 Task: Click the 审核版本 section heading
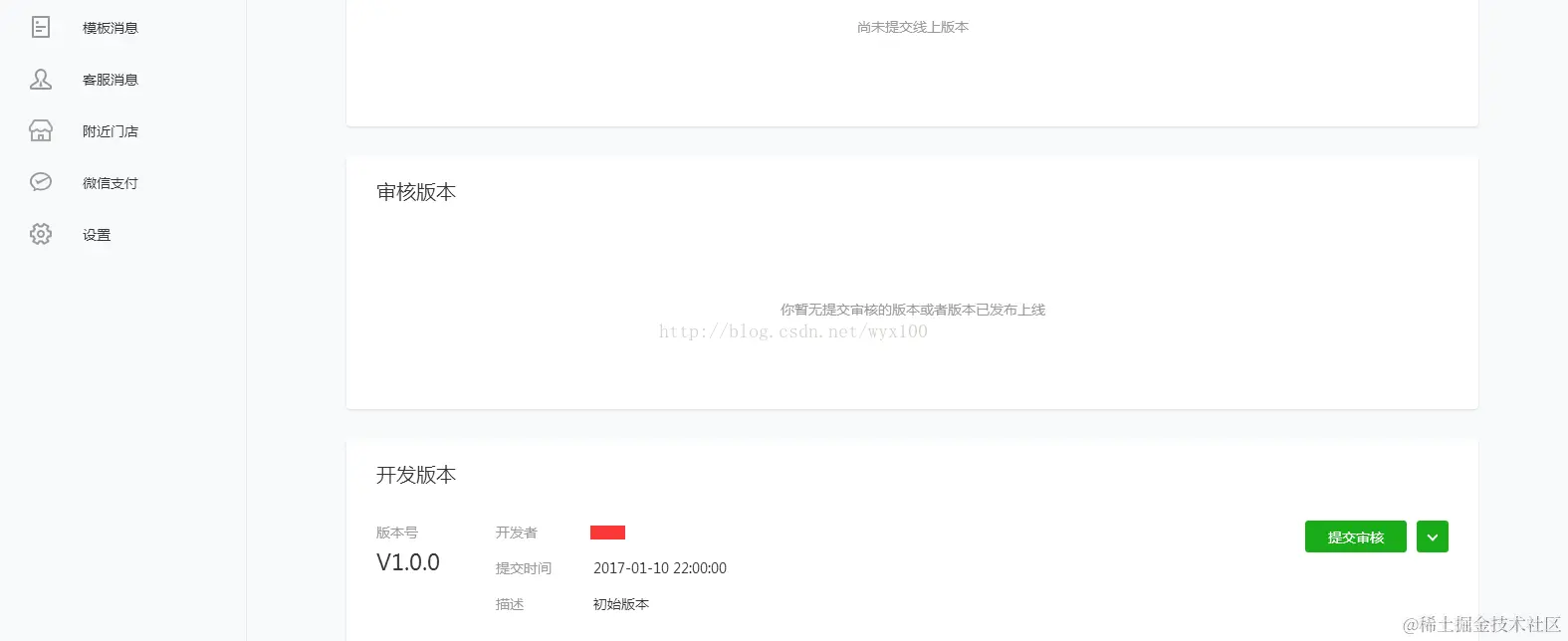(x=416, y=192)
